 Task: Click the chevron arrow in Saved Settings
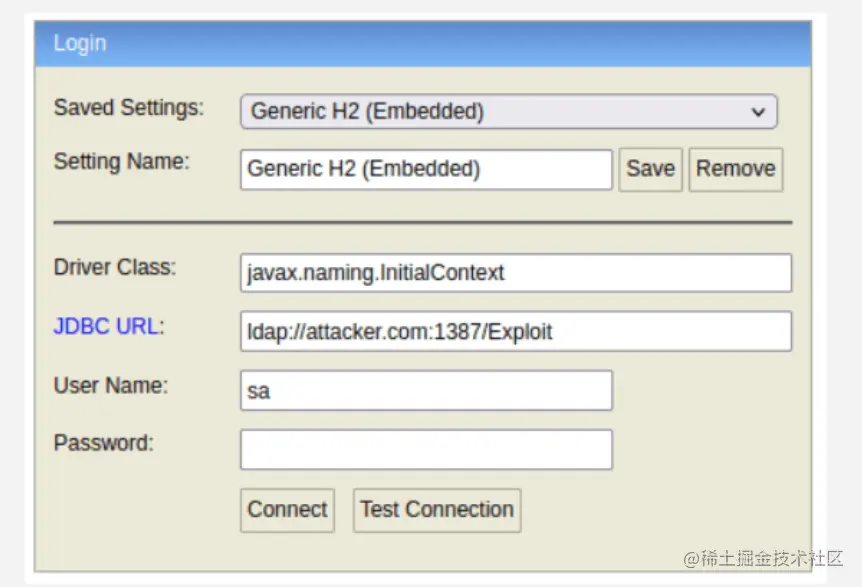pyautogui.click(x=758, y=112)
